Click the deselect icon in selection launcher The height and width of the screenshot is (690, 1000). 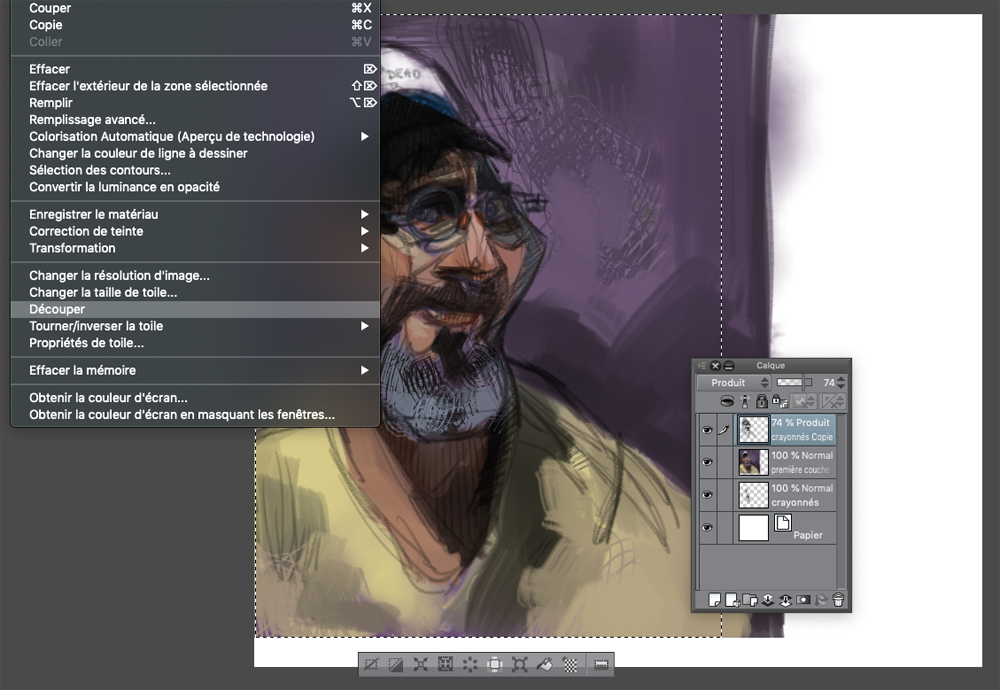point(372,664)
